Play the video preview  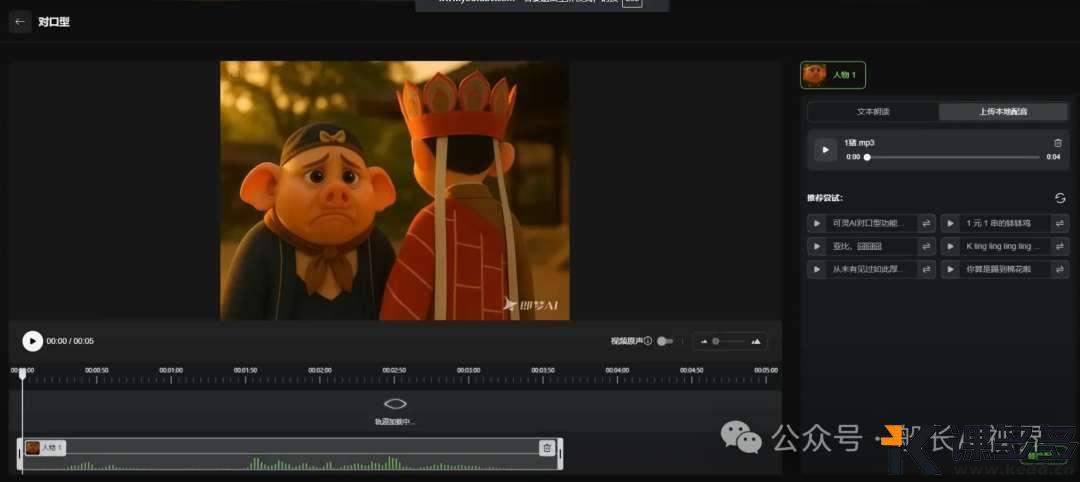click(32, 341)
